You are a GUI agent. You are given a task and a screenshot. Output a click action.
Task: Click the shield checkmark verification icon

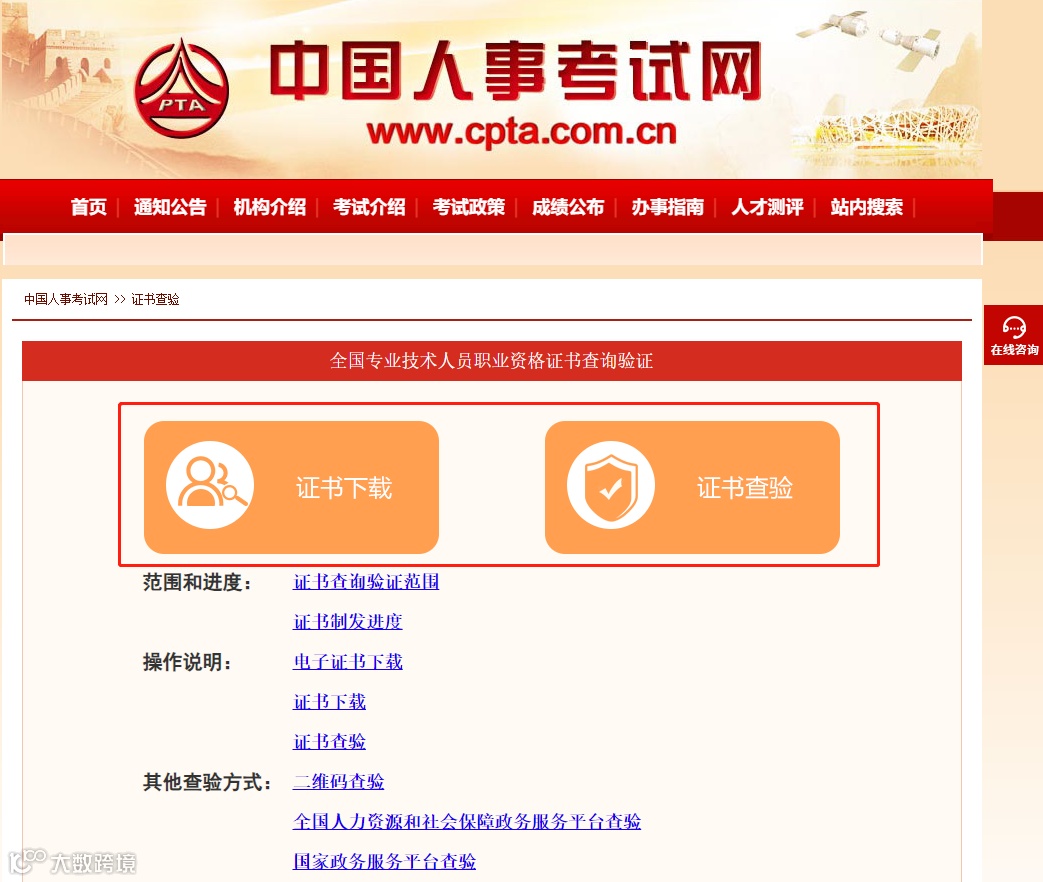click(x=611, y=485)
